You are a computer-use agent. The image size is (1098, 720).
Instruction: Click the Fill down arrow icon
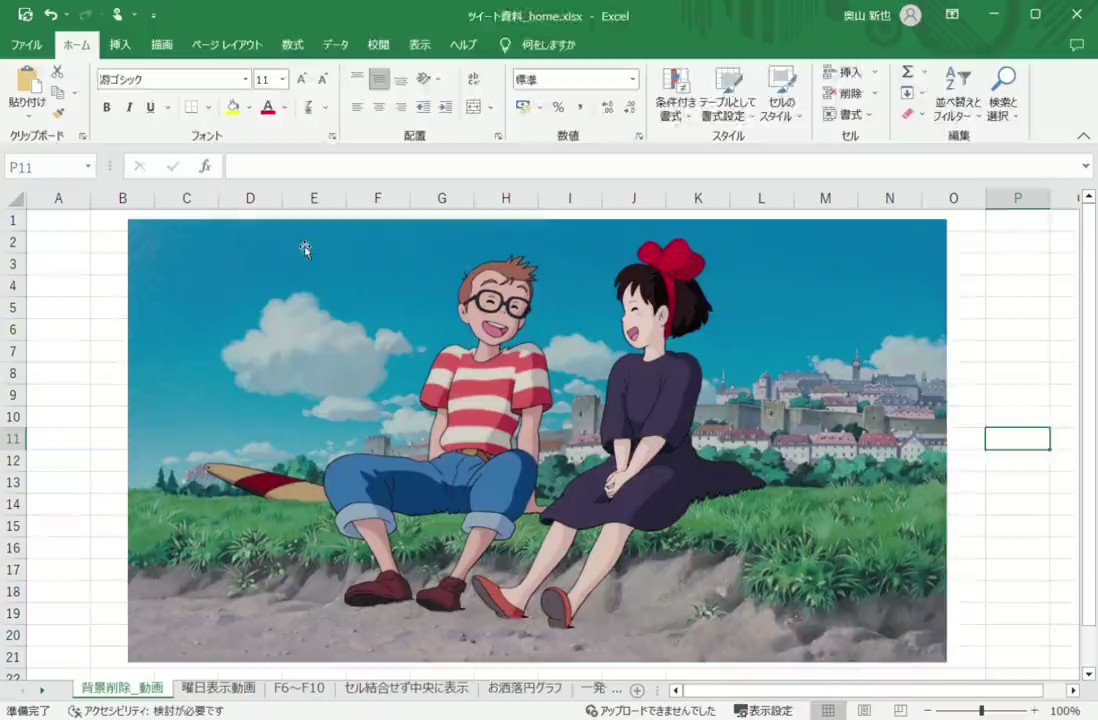[907, 92]
